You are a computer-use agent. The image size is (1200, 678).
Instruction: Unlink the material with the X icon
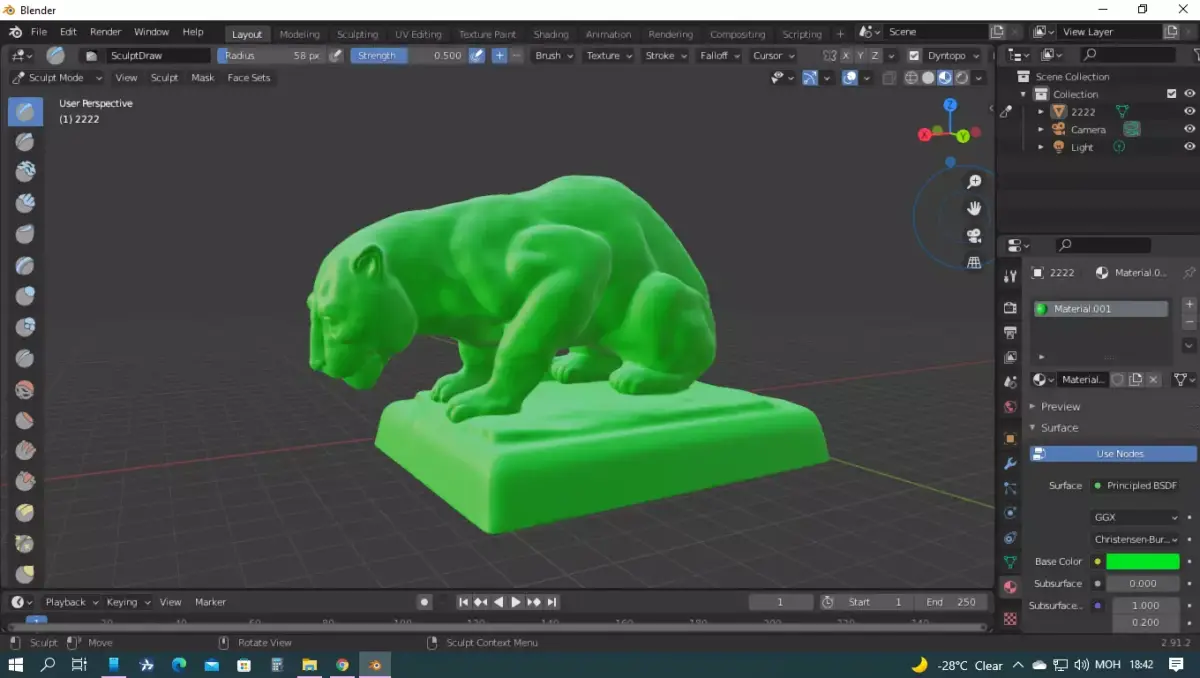coord(1153,380)
